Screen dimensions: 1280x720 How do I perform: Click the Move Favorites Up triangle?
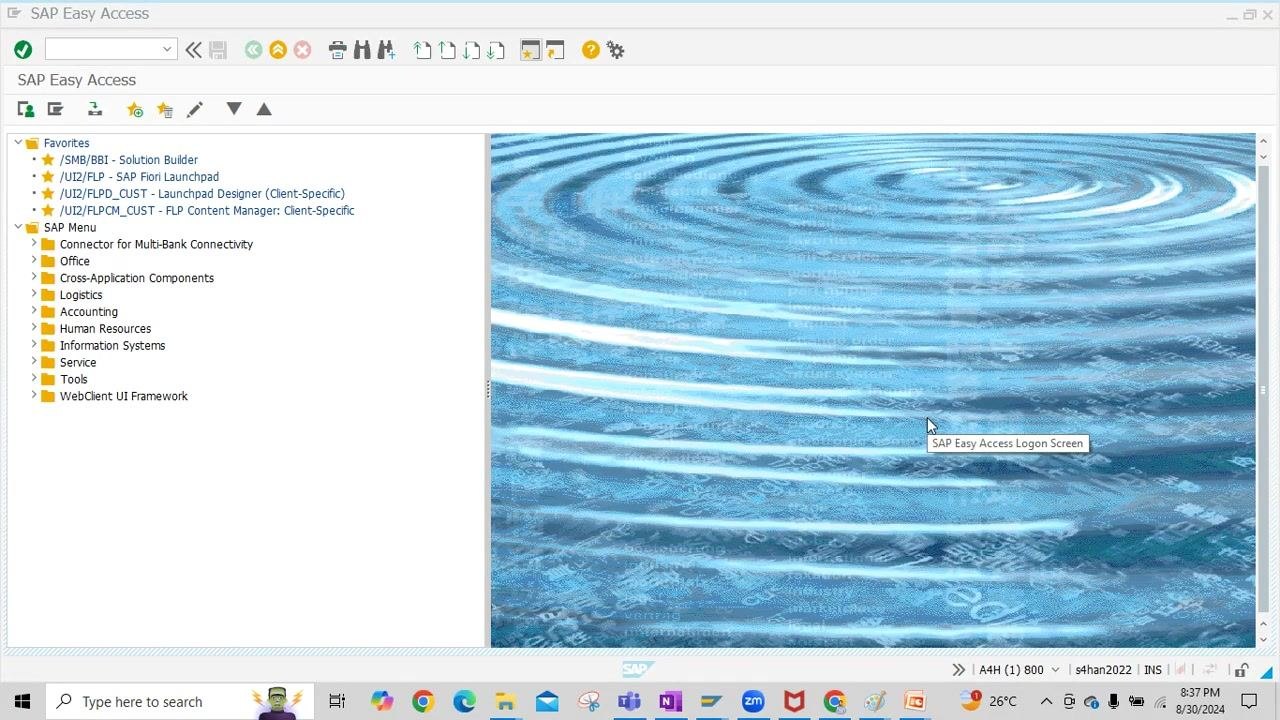(x=264, y=108)
